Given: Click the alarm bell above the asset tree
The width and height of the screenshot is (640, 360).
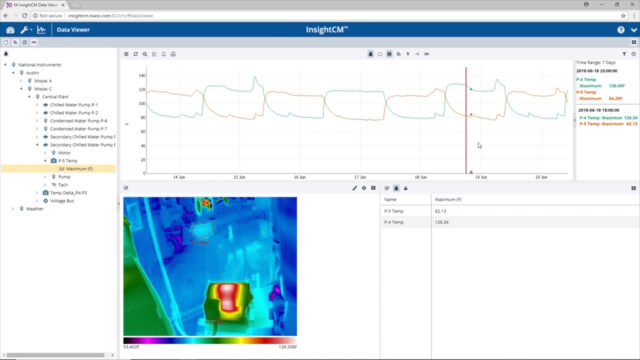Looking at the screenshot, I should [6, 53].
